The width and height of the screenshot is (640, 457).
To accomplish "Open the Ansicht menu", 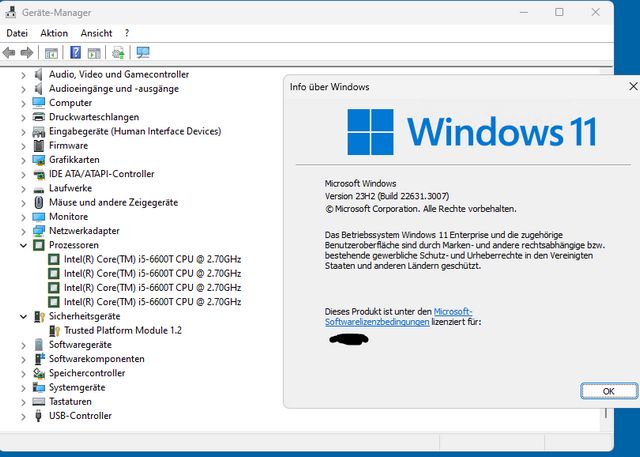I will coord(96,33).
